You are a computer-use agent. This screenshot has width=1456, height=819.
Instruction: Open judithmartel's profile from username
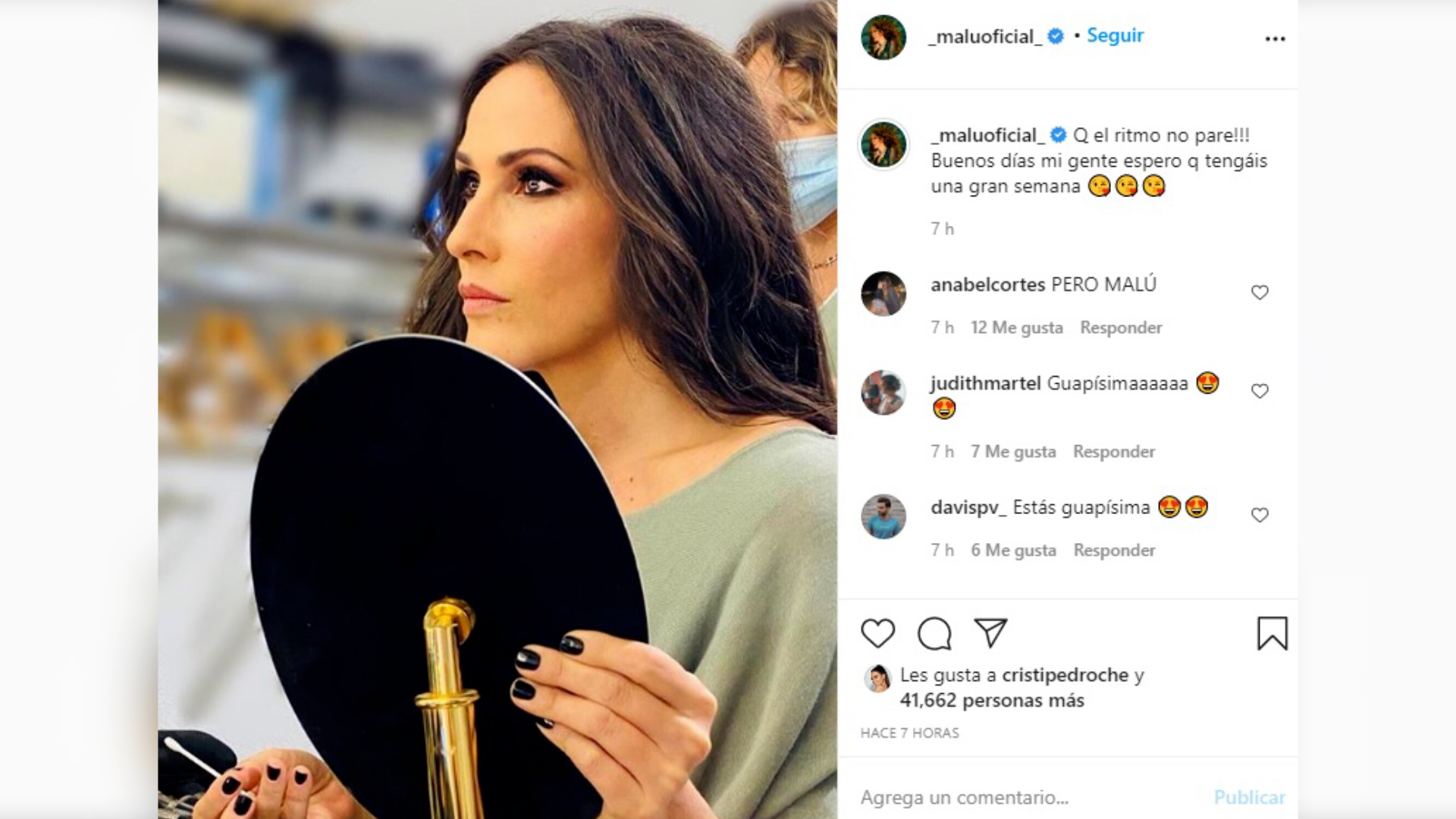(986, 383)
